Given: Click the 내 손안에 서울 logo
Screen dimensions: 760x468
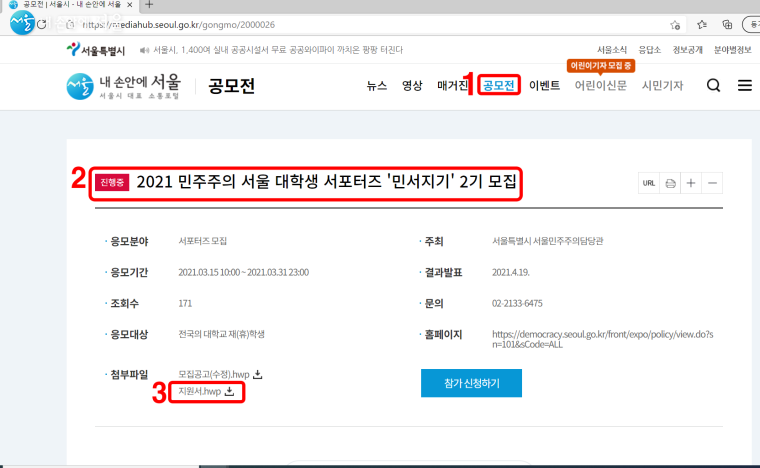Looking at the screenshot, I should (x=123, y=86).
